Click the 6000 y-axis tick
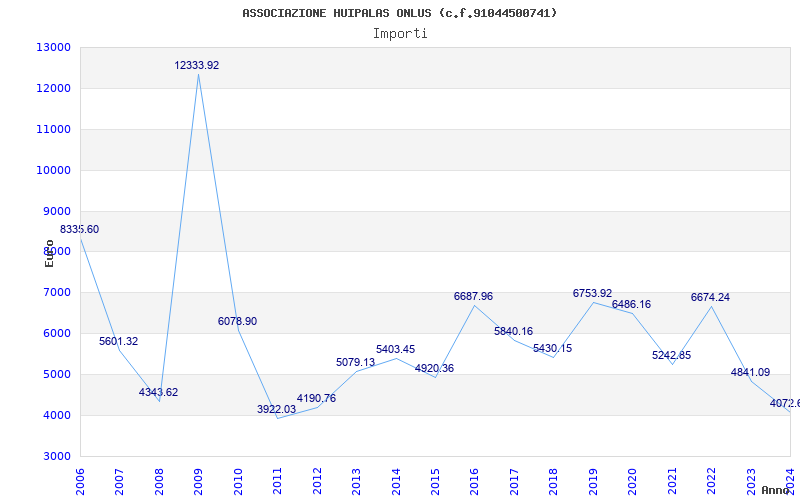The image size is (800, 500). click(x=57, y=334)
